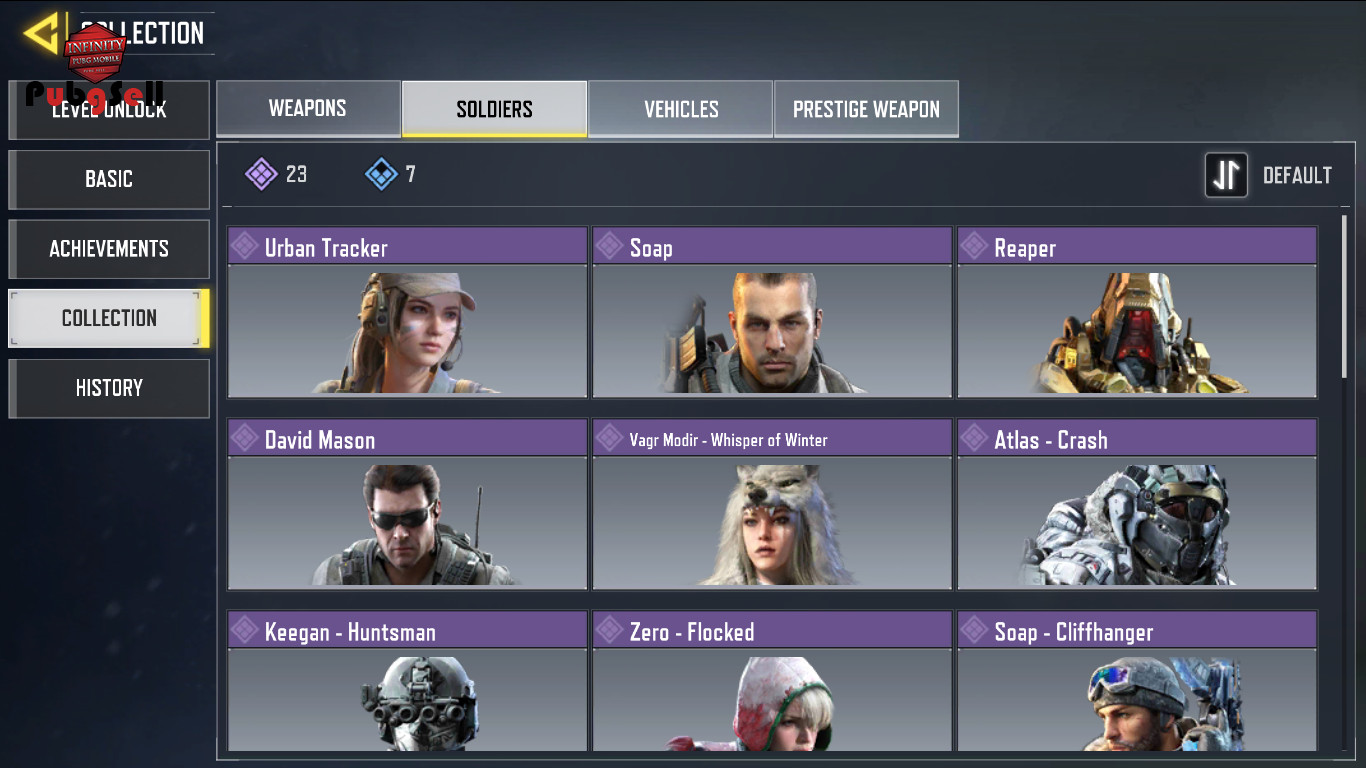Viewport: 1366px width, 768px height.
Task: Select the Atlas - Crash soldier card
Action: coord(1137,505)
